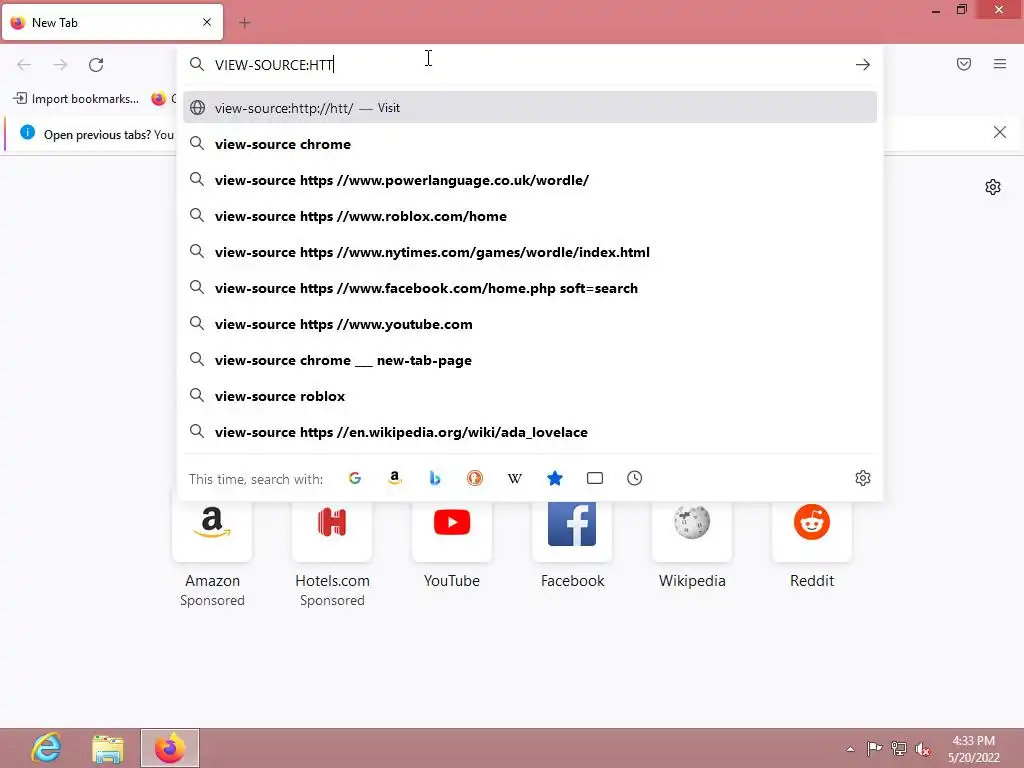
Task: Go back one page
Action: tap(24, 65)
